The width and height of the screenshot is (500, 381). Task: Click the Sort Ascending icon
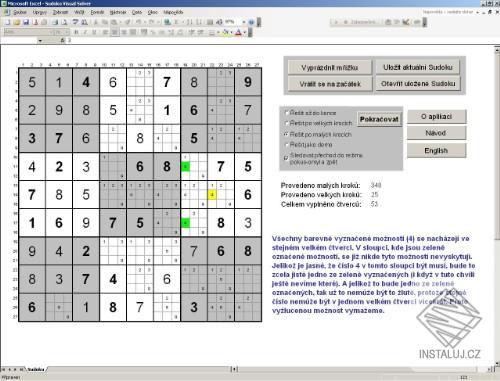click(x=190, y=22)
